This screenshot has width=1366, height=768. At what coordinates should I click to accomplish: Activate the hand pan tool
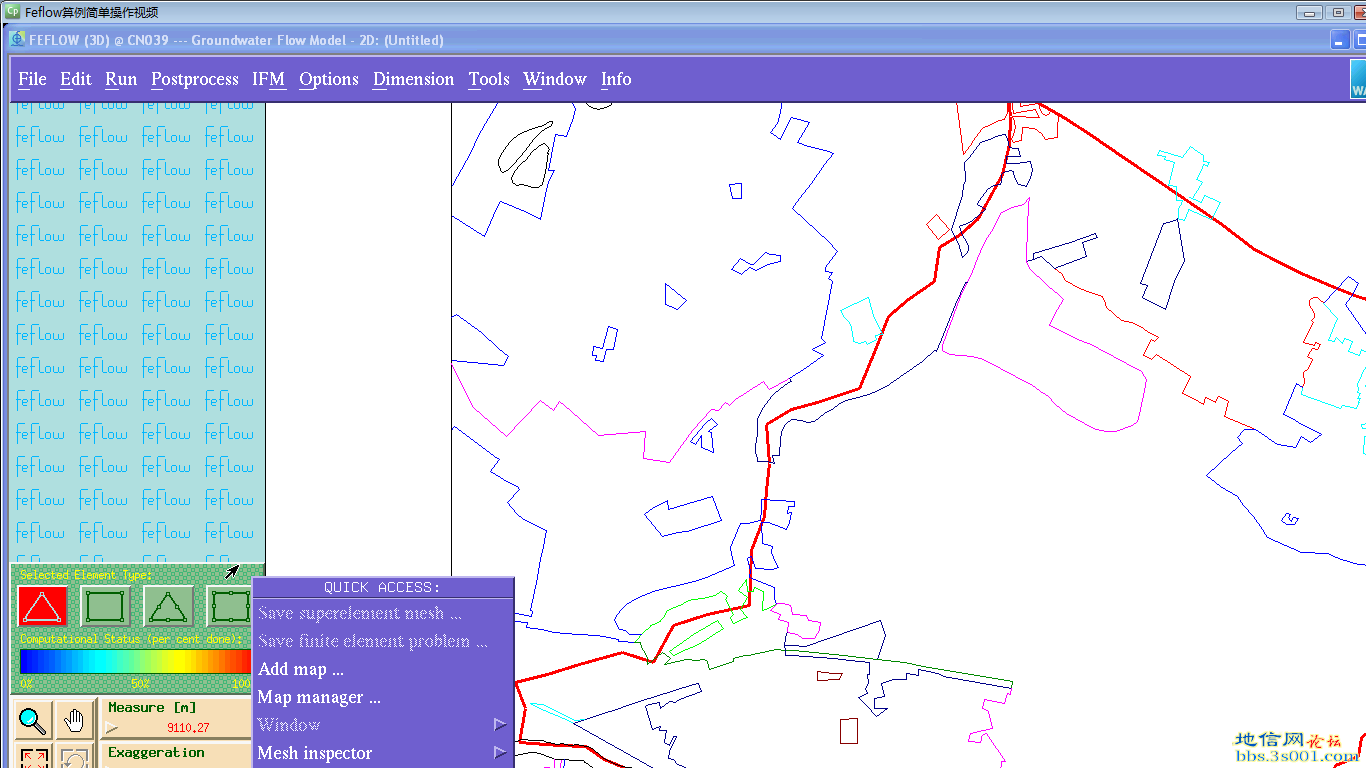point(74,720)
